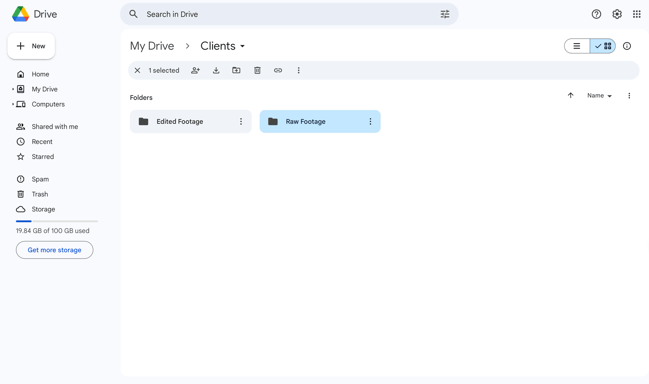649x384 pixels.
Task: Expand My Drive tree arrow
Action: [x=13, y=89]
